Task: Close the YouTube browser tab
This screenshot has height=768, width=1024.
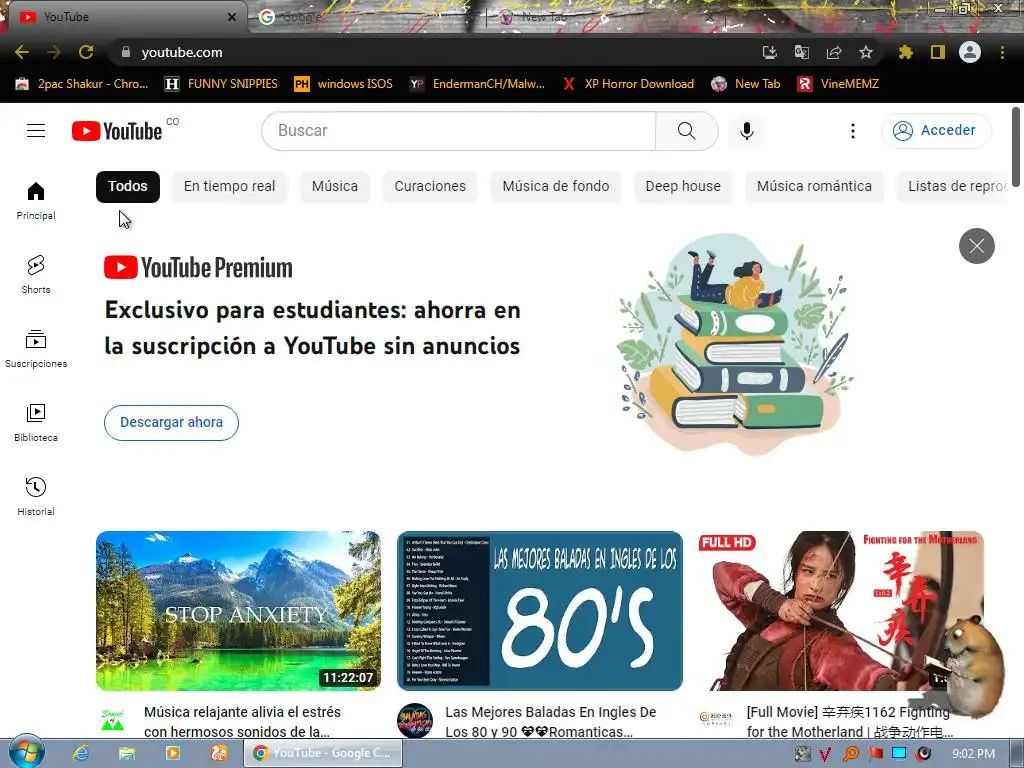Action: 232,17
